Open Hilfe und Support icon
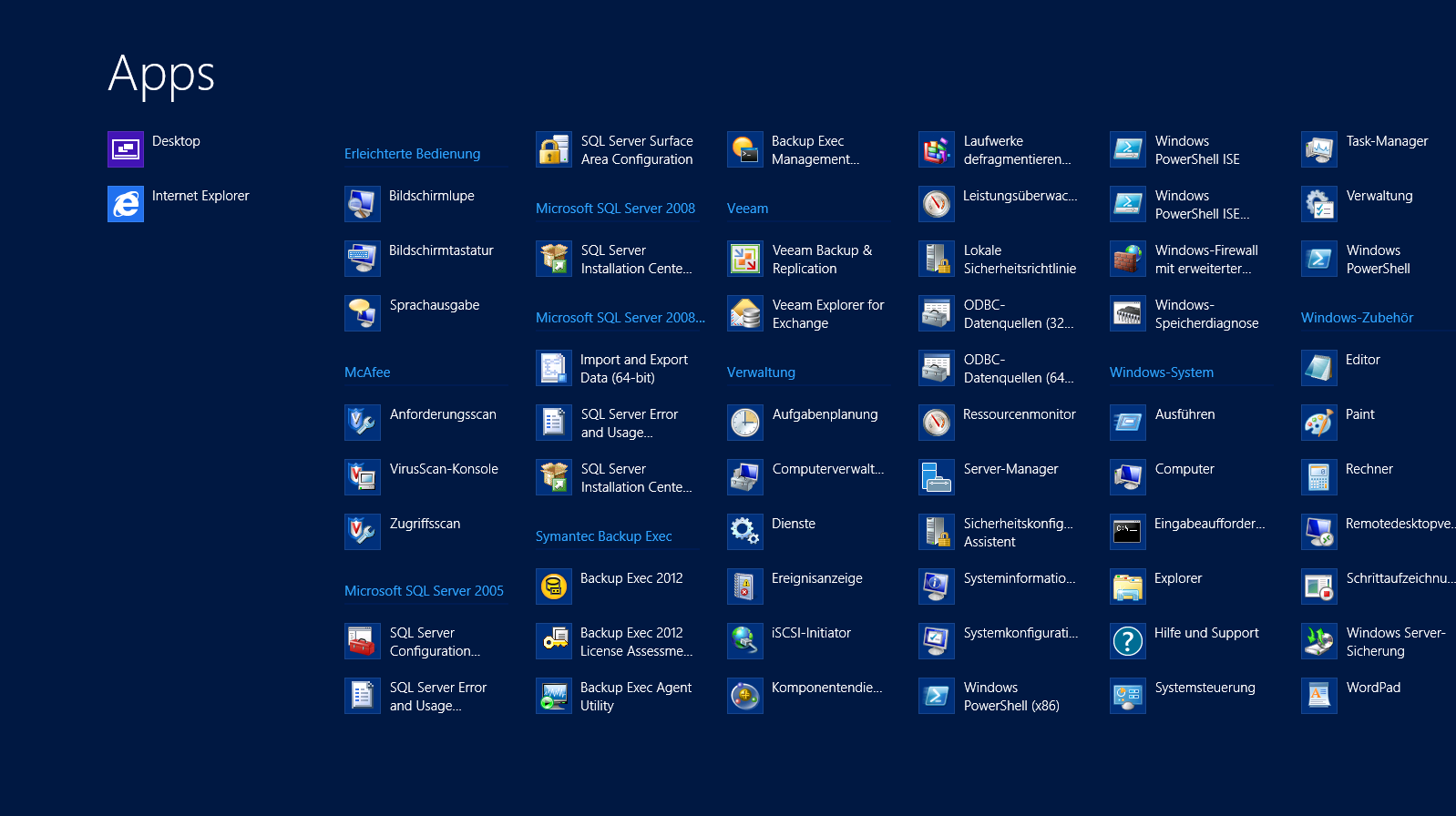 [x=1128, y=641]
